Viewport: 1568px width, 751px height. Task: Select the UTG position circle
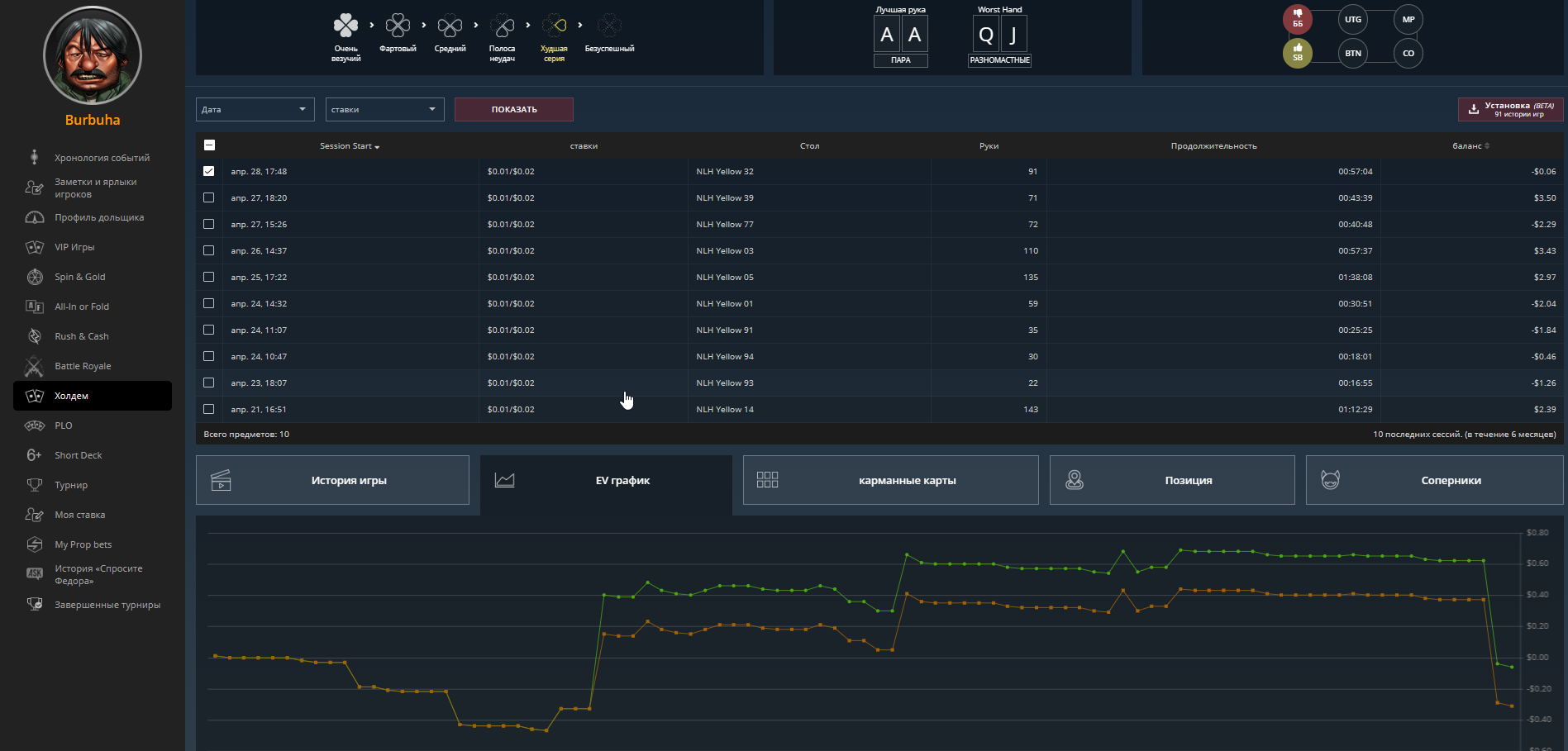[1353, 20]
